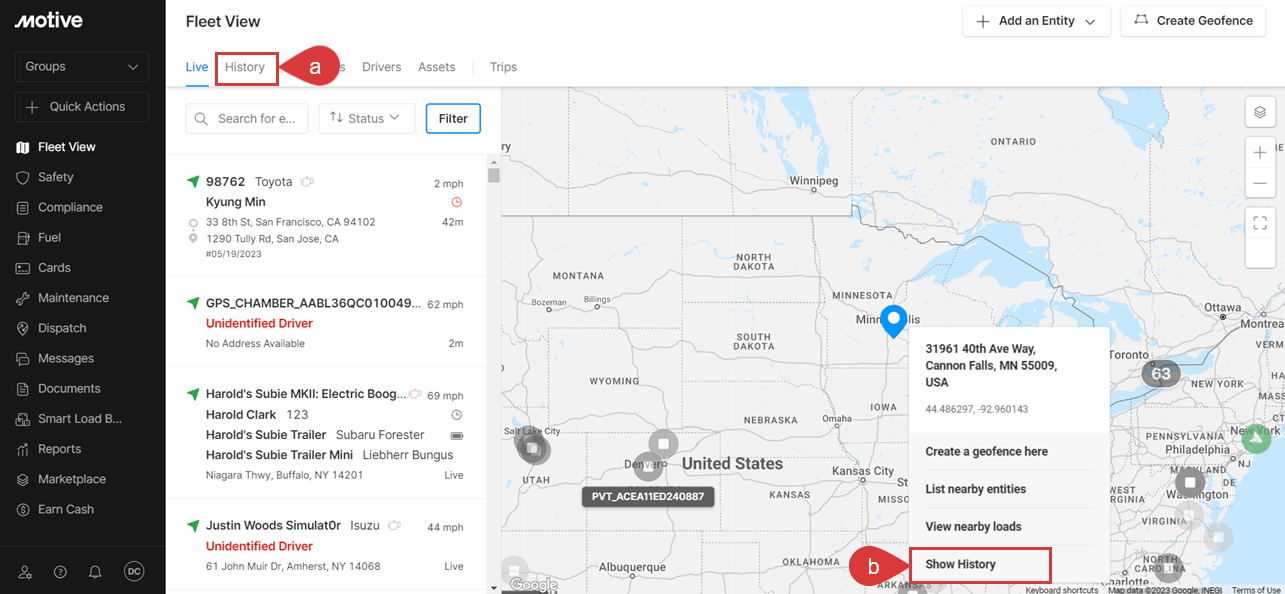Viewport: 1285px width, 594px height.
Task: Zoom out on the map
Action: click(1260, 184)
